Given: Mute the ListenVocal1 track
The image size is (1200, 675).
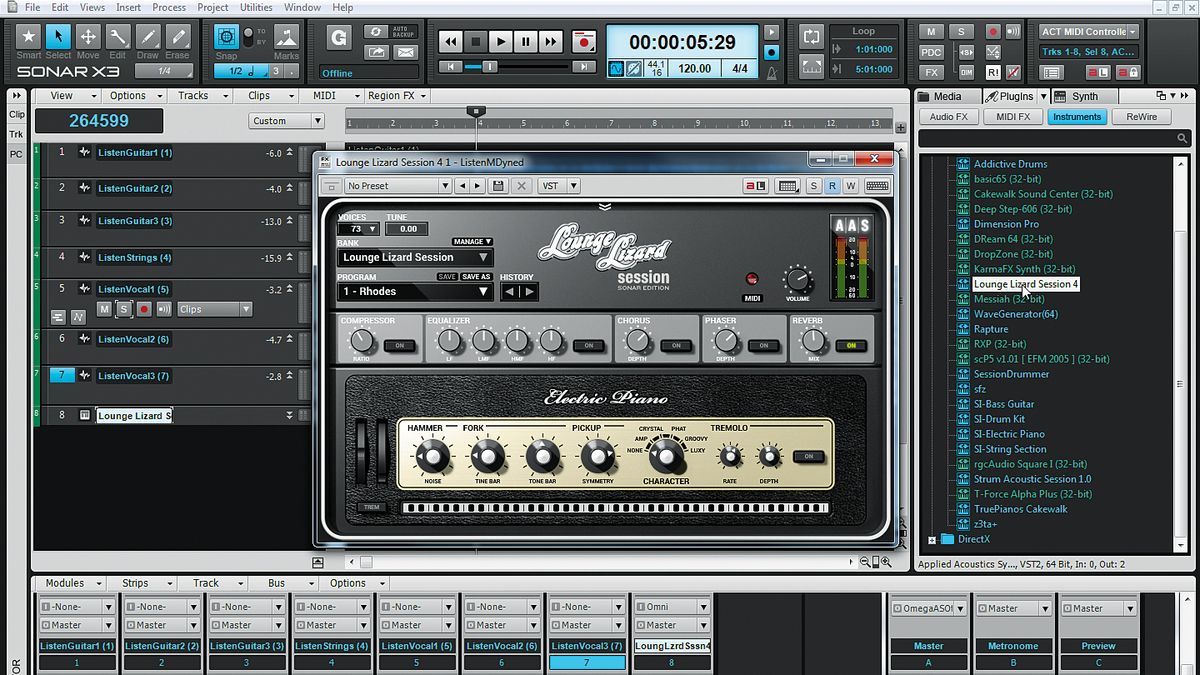Looking at the screenshot, I should [103, 309].
